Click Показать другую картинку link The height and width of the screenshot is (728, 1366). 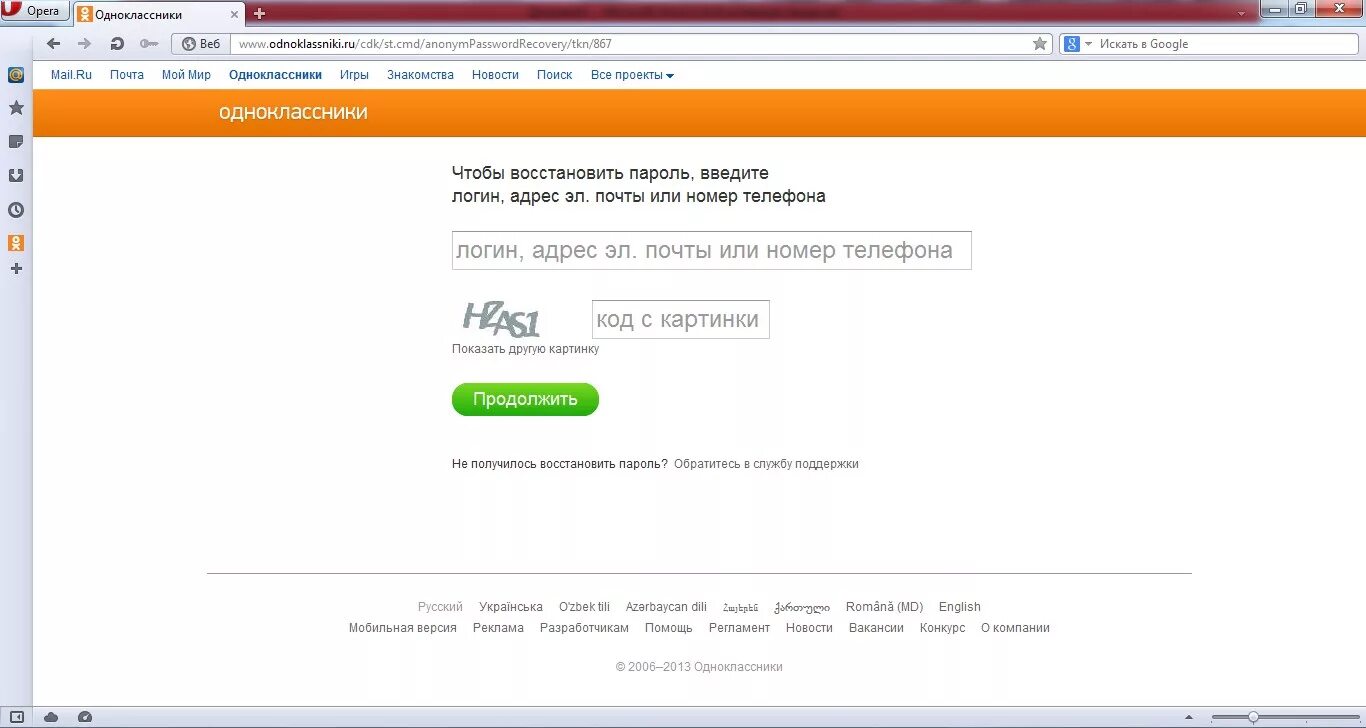pyautogui.click(x=525, y=349)
